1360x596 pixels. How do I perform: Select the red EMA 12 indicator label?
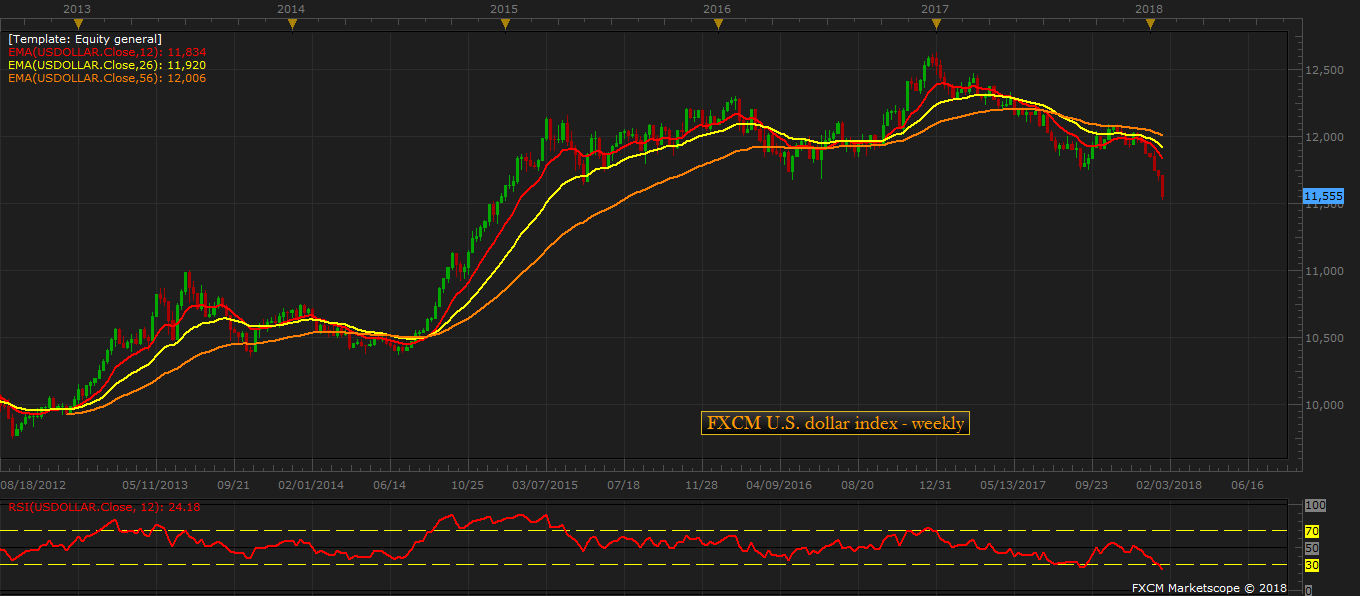click(x=107, y=52)
